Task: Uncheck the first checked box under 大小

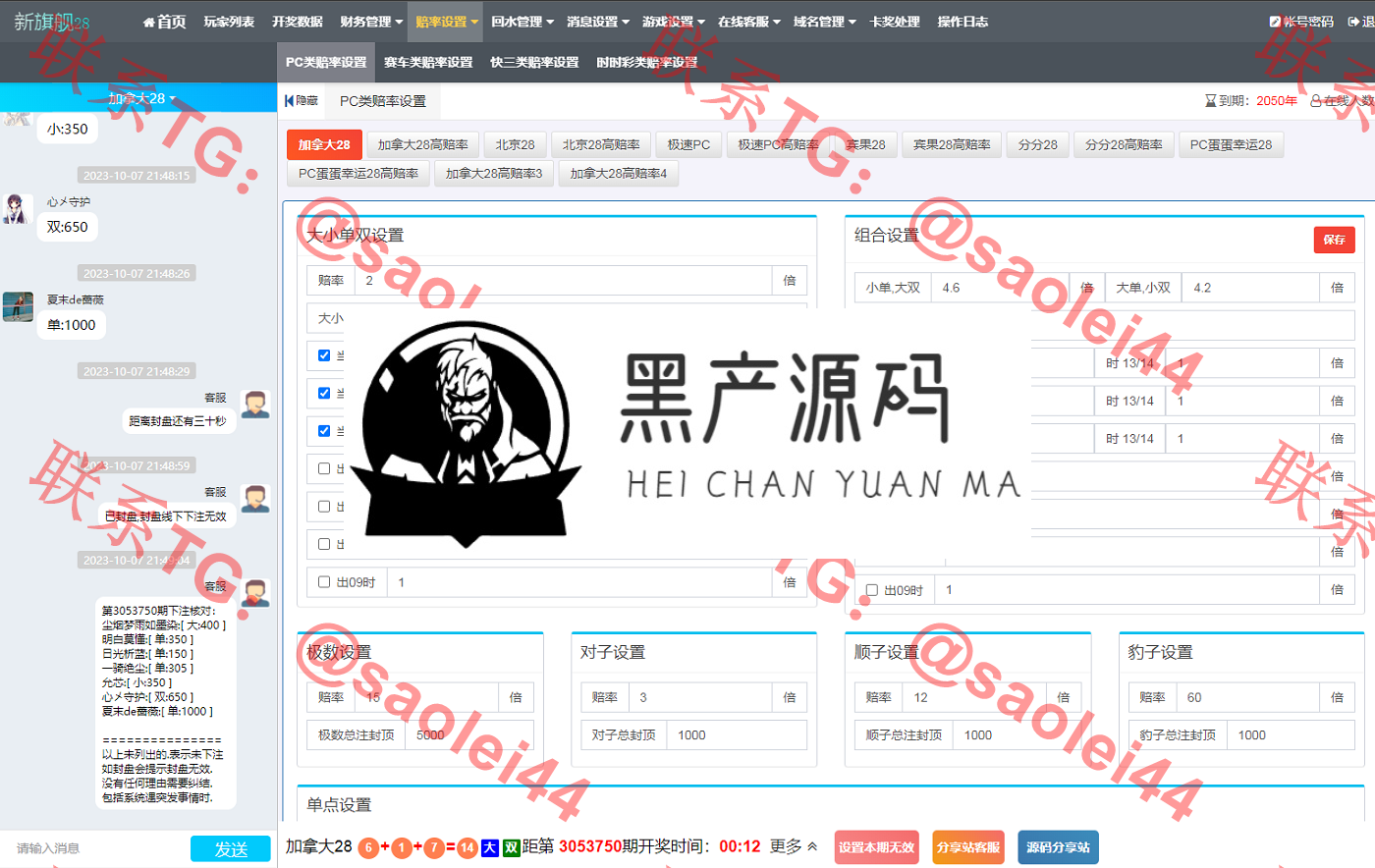Action: 324,355
